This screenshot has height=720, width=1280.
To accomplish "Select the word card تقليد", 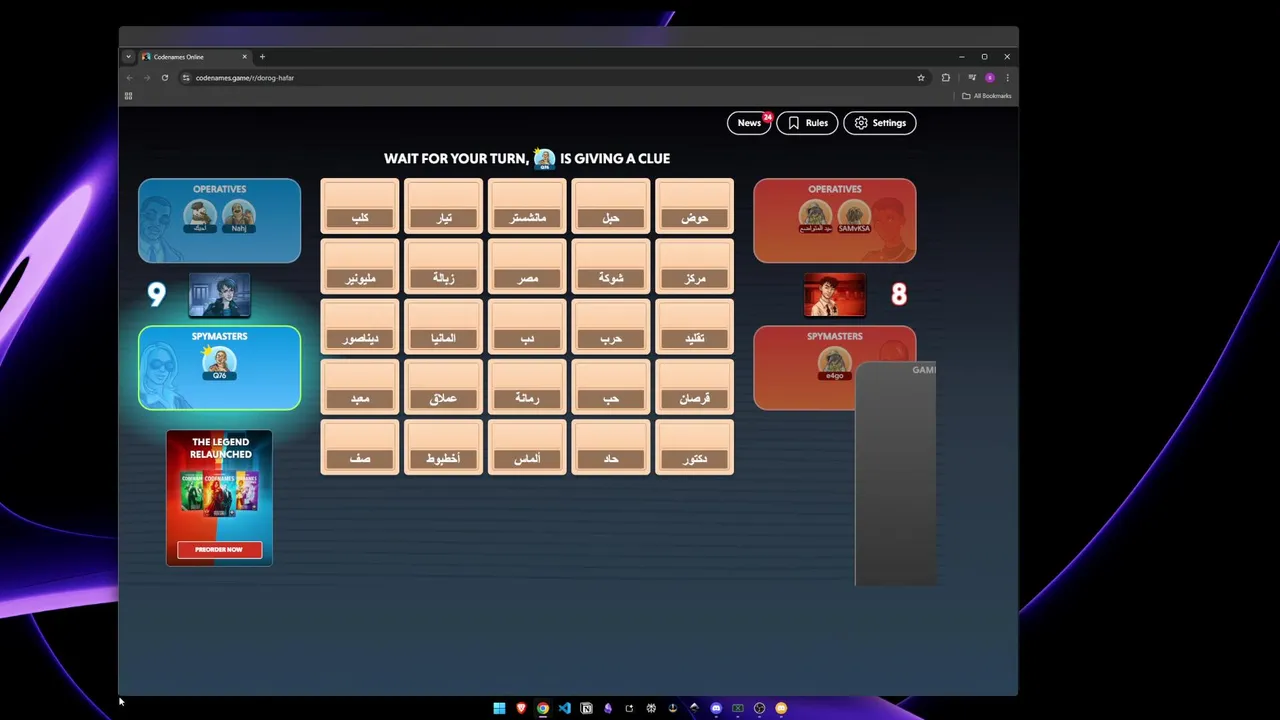I will [694, 326].
